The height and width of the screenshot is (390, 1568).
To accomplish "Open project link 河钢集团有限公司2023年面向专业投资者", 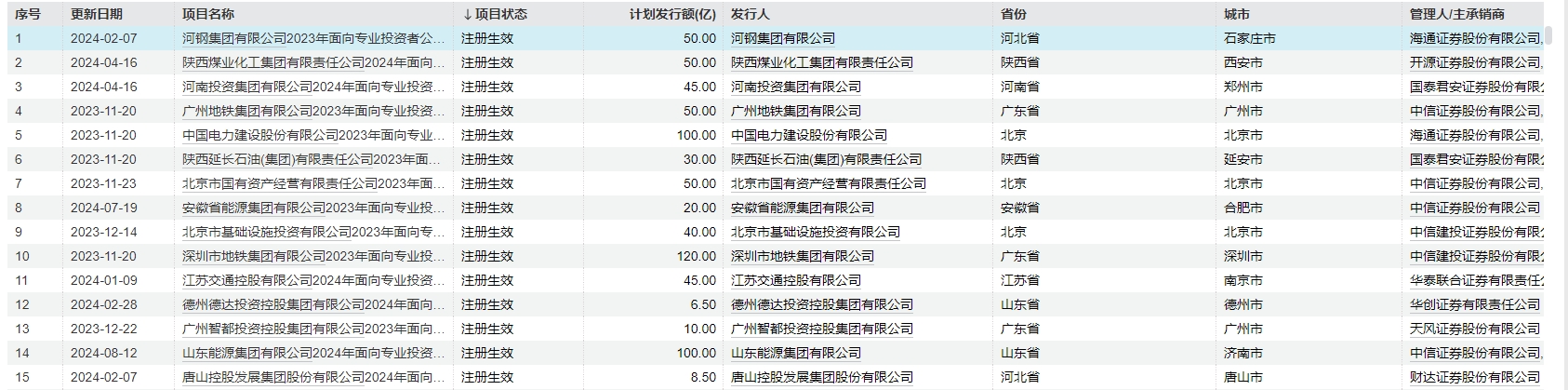I will tap(314, 39).
